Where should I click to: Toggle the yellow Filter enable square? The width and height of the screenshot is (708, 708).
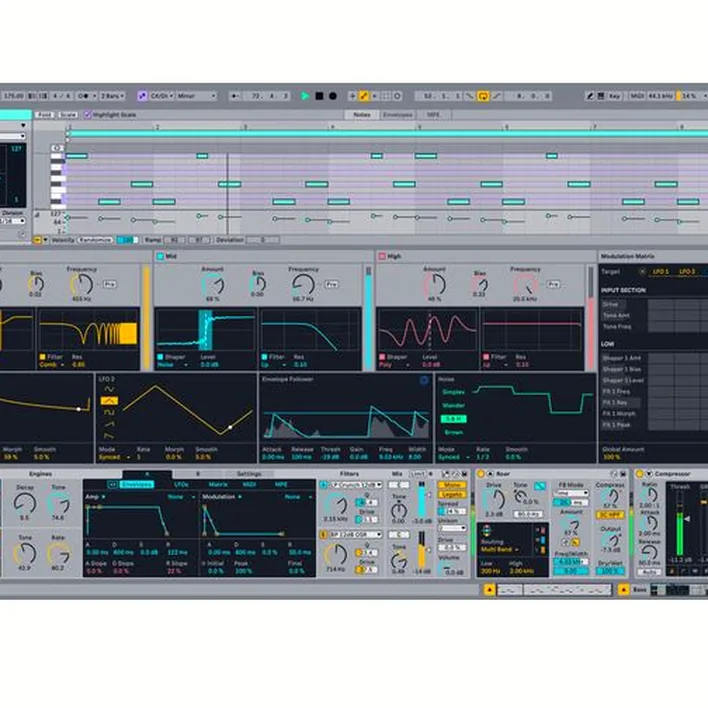tap(42, 357)
